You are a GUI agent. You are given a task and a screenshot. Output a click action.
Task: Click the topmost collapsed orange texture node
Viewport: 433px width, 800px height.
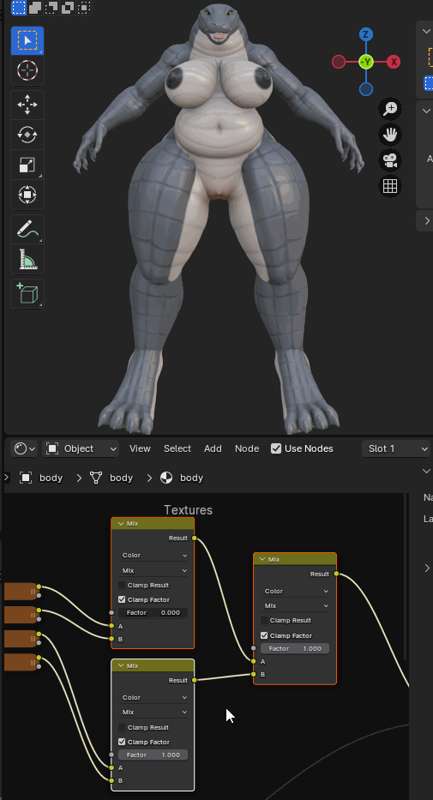(x=20, y=591)
